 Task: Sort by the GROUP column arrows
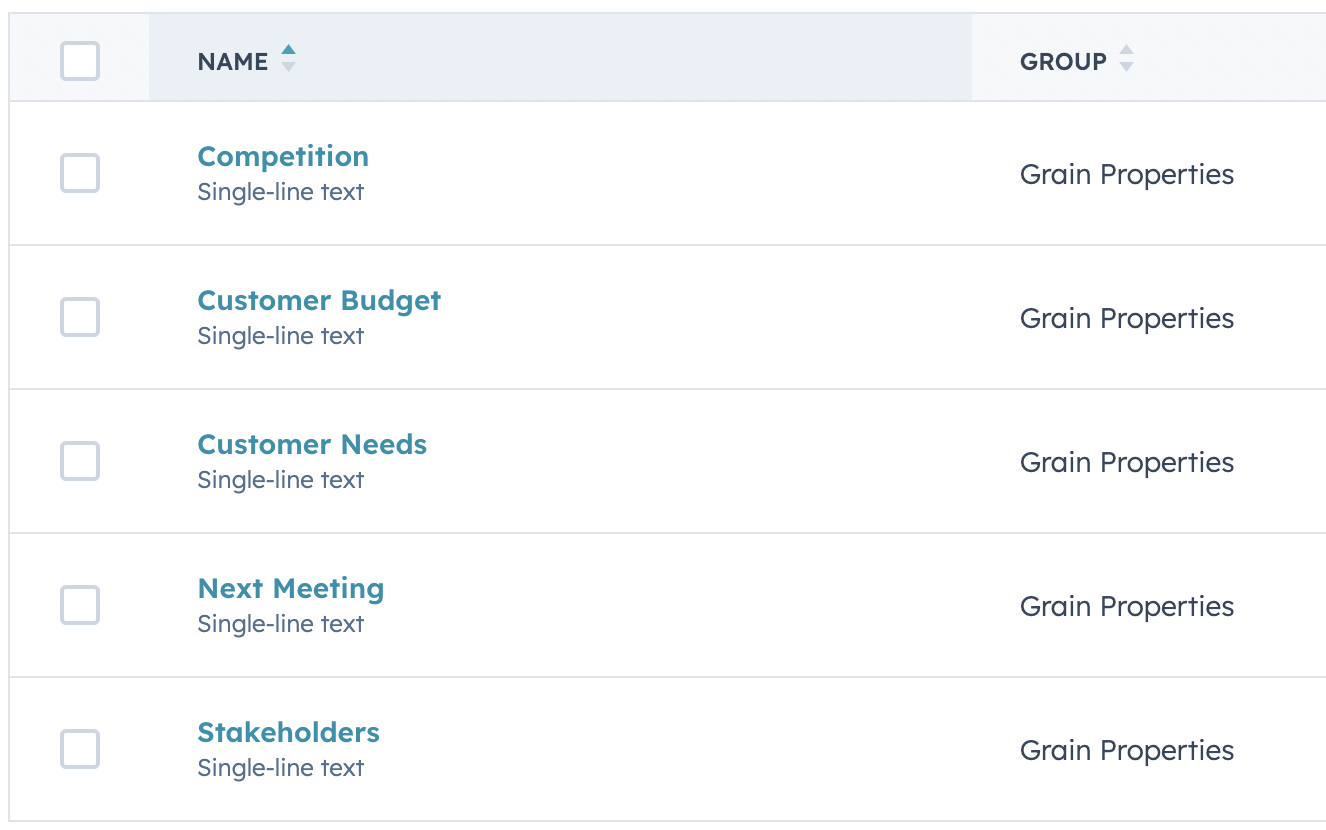click(x=1126, y=59)
